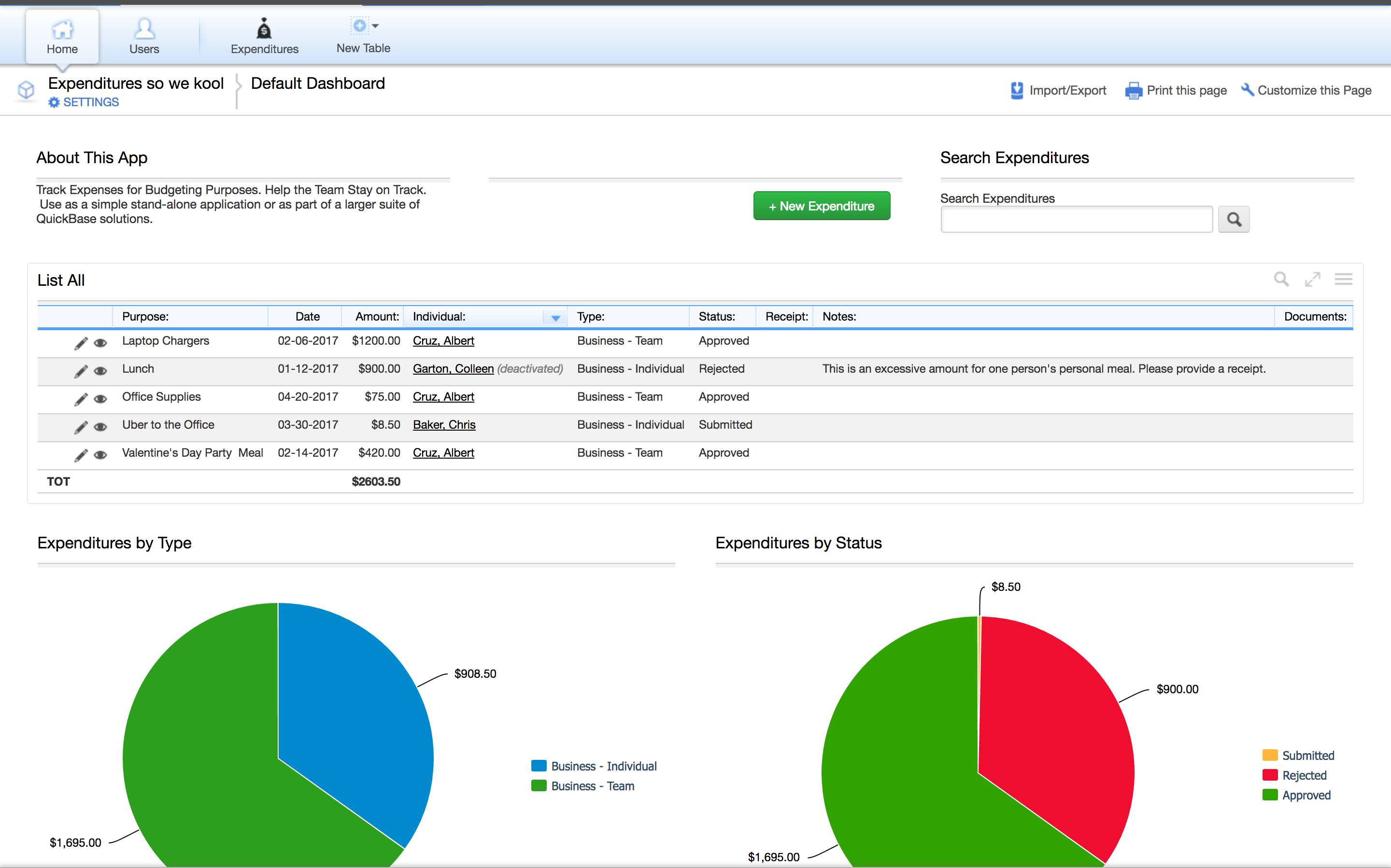Screen dimensions: 1391x868
Task: Click the $2603.50 total amount
Action: click(x=376, y=482)
